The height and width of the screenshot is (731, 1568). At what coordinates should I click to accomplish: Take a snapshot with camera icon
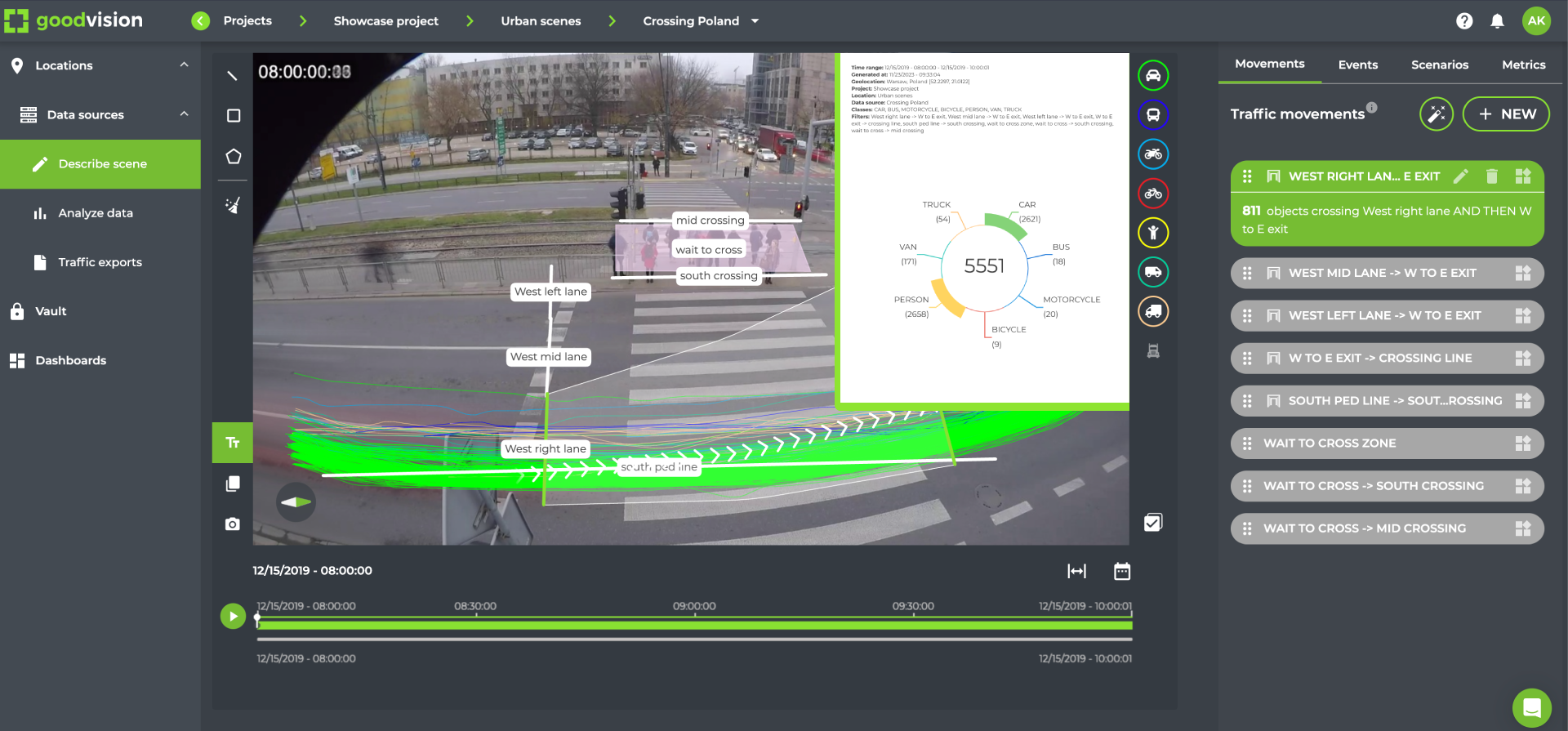pyautogui.click(x=233, y=524)
